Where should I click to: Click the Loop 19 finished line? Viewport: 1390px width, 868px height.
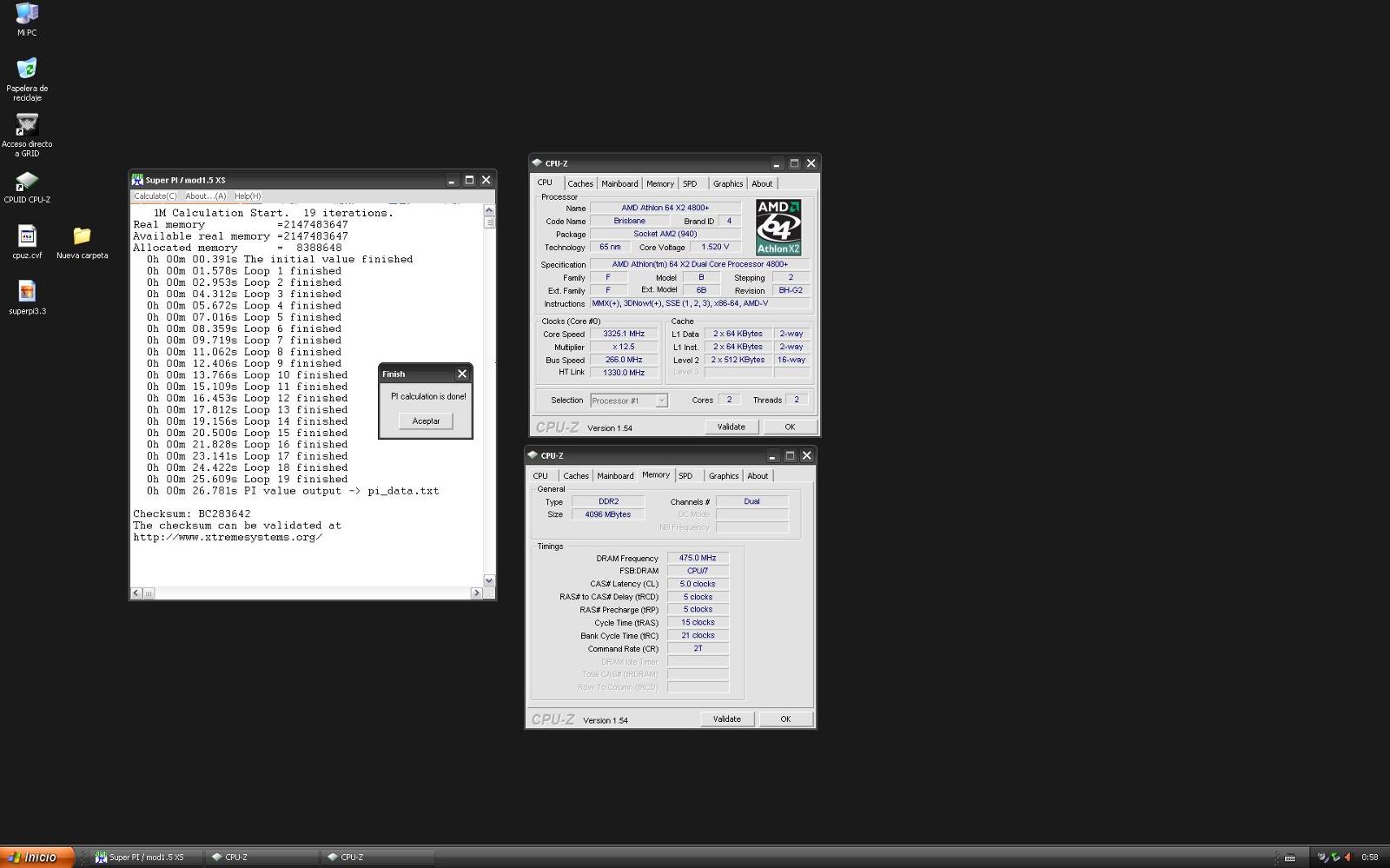(248, 479)
